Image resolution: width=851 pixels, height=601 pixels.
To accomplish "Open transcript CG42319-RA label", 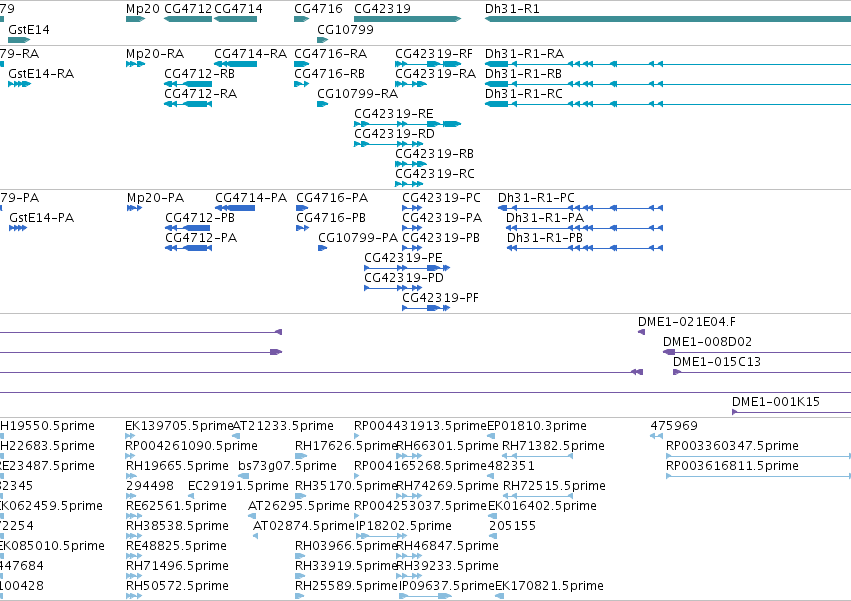I will pos(435,74).
